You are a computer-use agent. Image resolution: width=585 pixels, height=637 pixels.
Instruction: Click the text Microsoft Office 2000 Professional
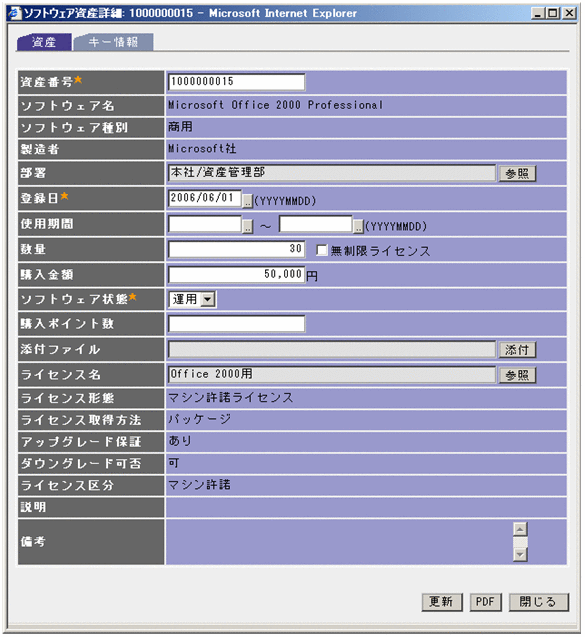click(x=275, y=105)
